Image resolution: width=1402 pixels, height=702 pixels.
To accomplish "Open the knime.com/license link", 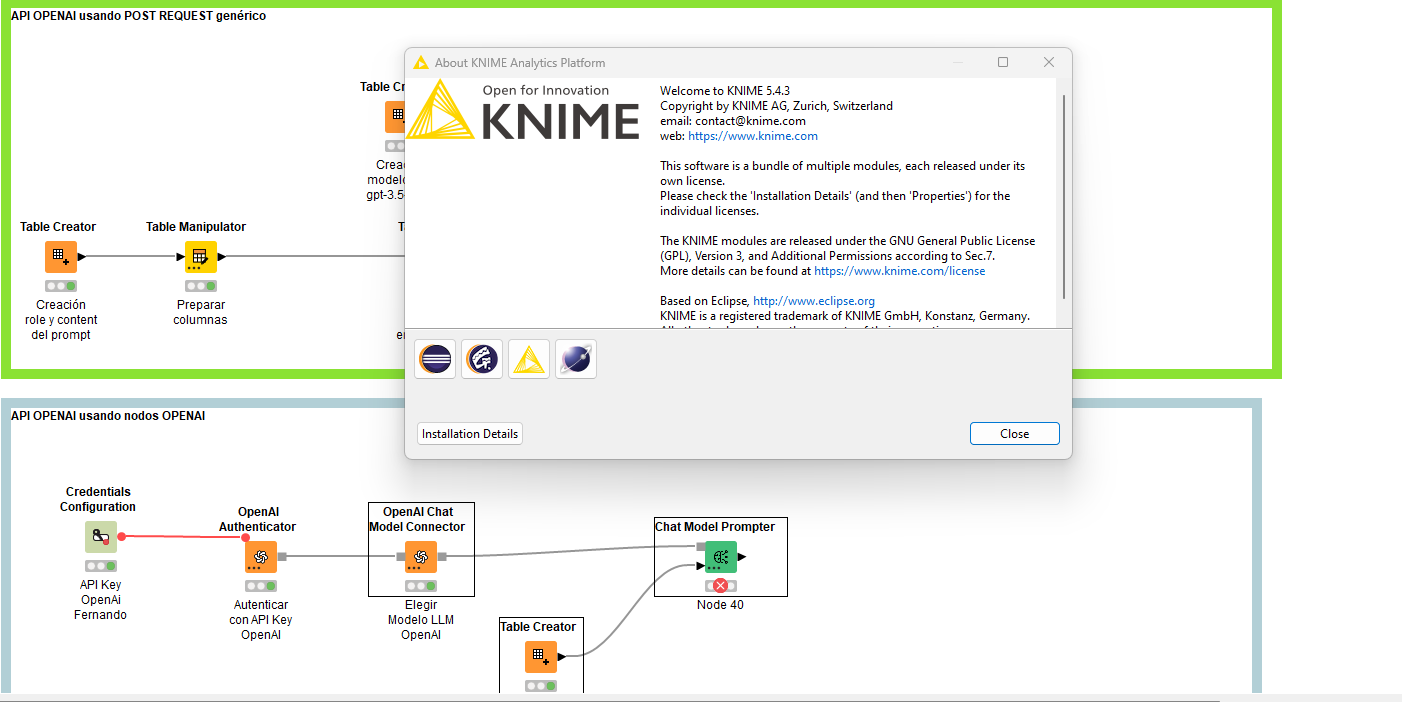I will (900, 271).
